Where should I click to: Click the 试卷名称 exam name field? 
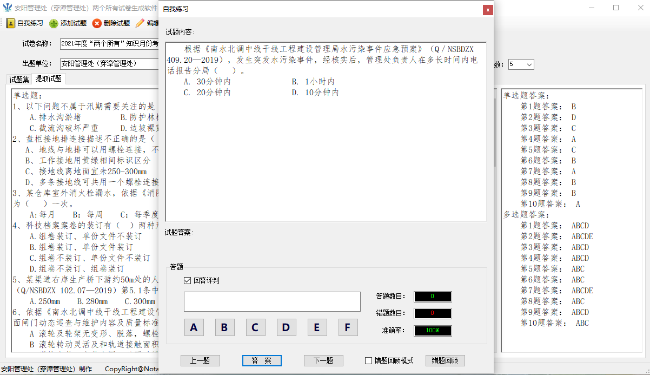click(109, 43)
